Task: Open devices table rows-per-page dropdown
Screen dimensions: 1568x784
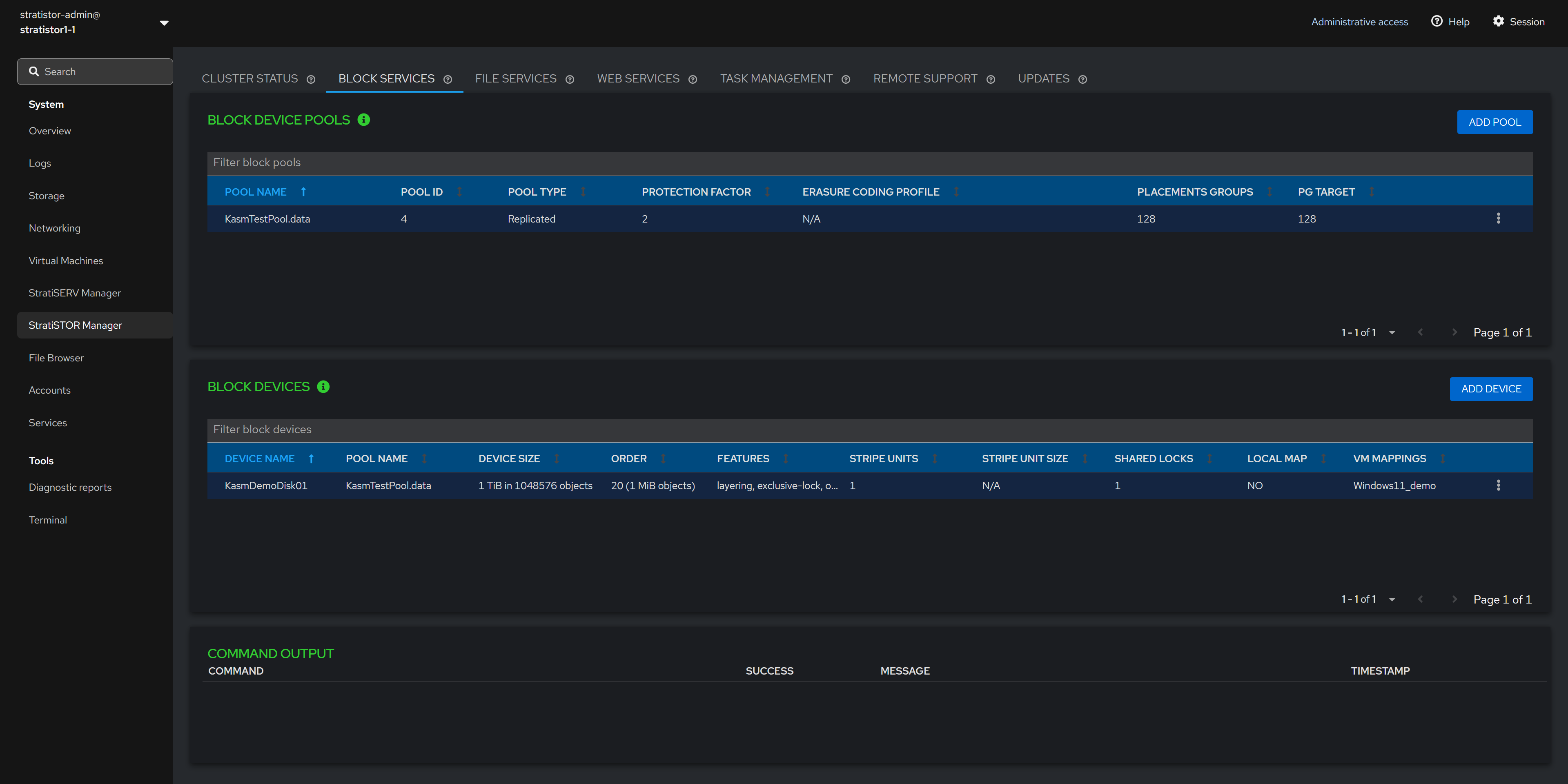Action: point(1392,599)
